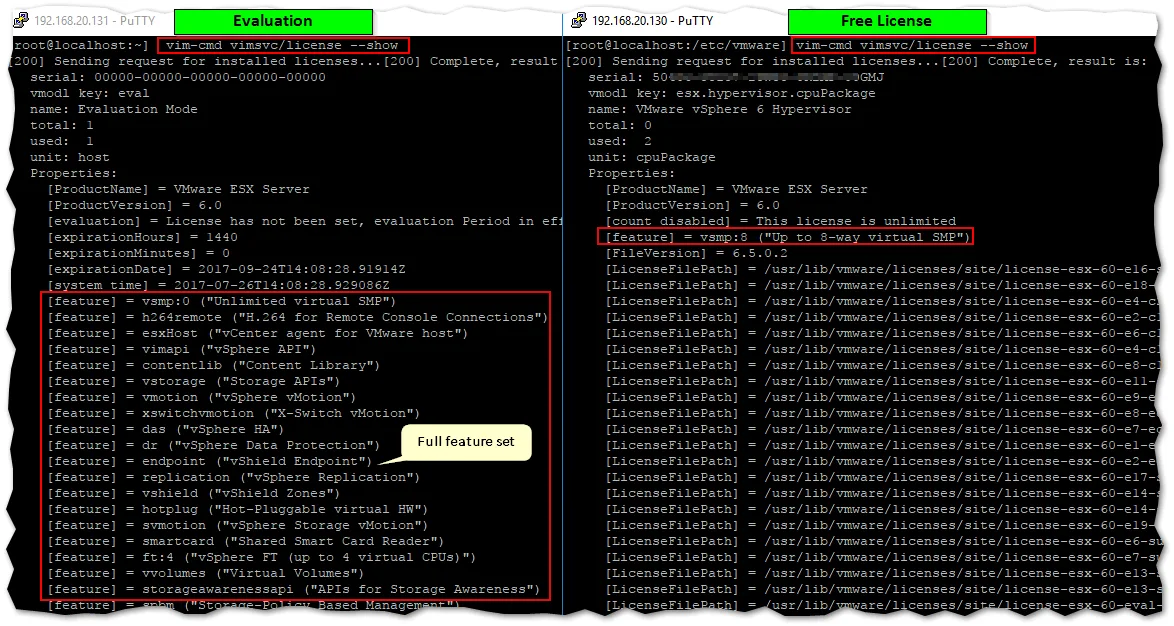
Task: Click the 'name: VMware vSphere 6 Hypervisor' line
Action: click(720, 109)
